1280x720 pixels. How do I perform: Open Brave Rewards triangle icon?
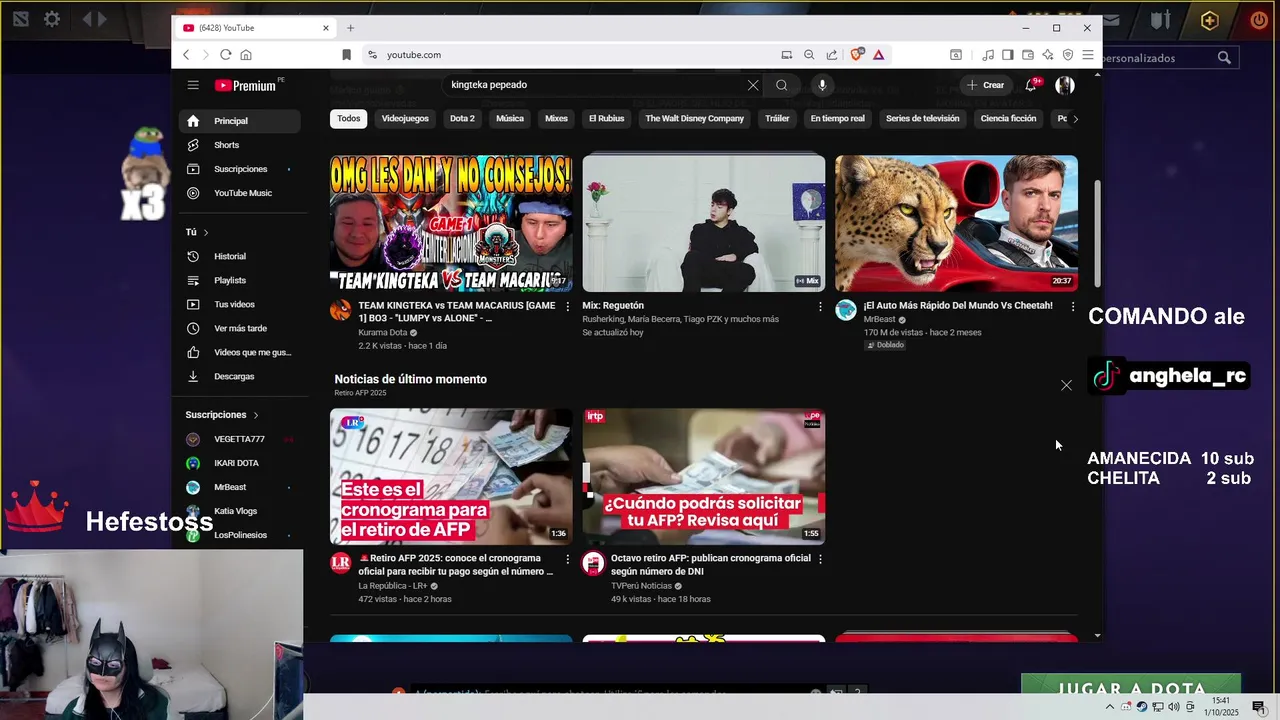pos(879,55)
